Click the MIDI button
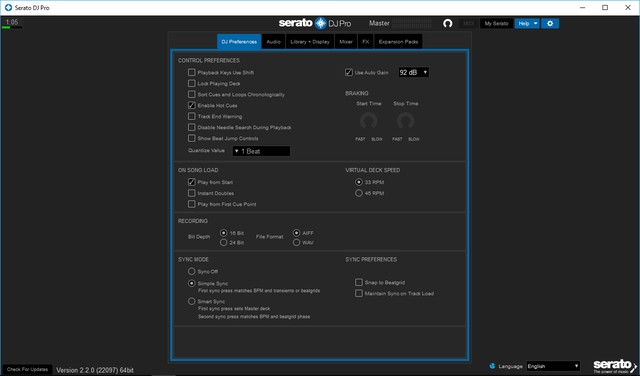This screenshot has width=640, height=376. [x=468, y=23]
